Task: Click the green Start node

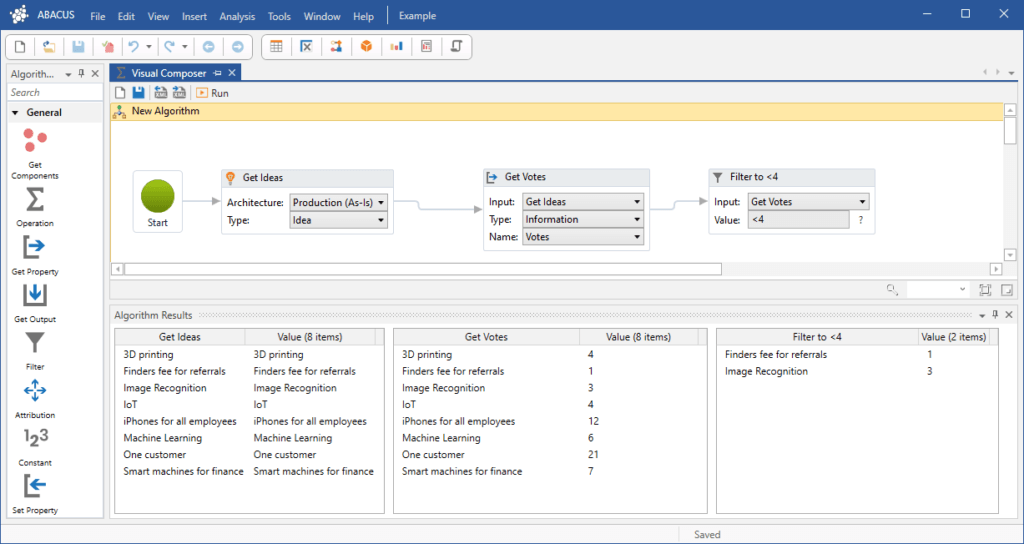Action: coord(158,195)
